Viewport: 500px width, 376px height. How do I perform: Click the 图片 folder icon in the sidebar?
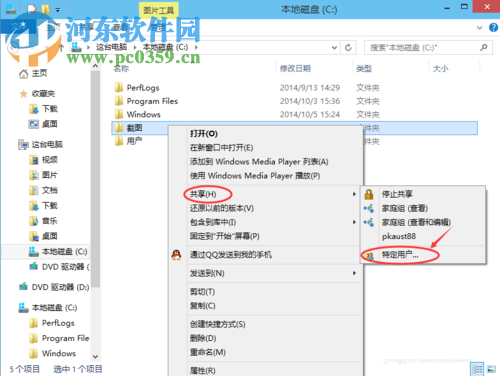(34, 175)
